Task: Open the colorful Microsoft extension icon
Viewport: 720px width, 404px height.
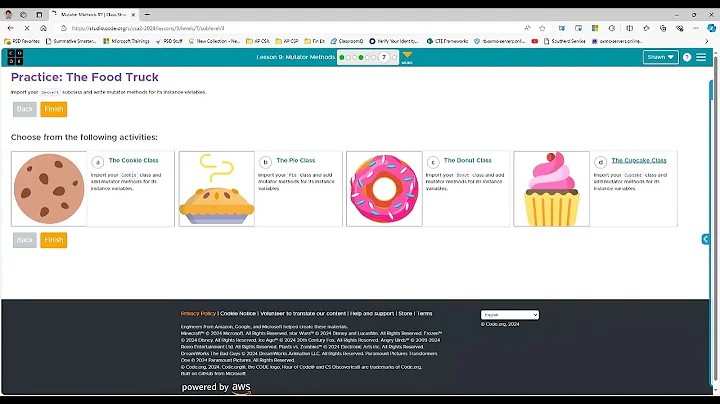Action: [595, 28]
